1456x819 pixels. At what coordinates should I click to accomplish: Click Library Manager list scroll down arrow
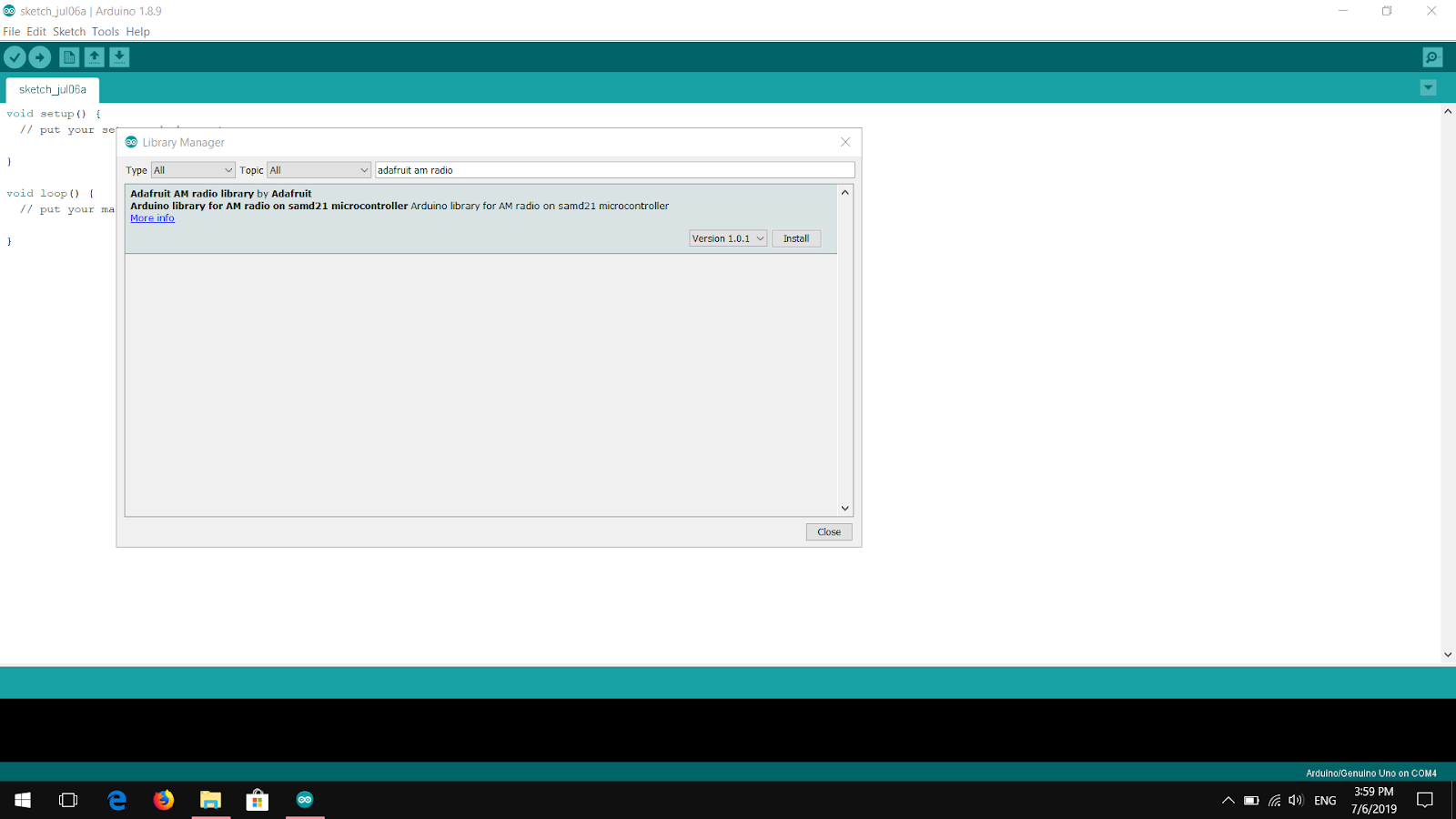point(845,509)
